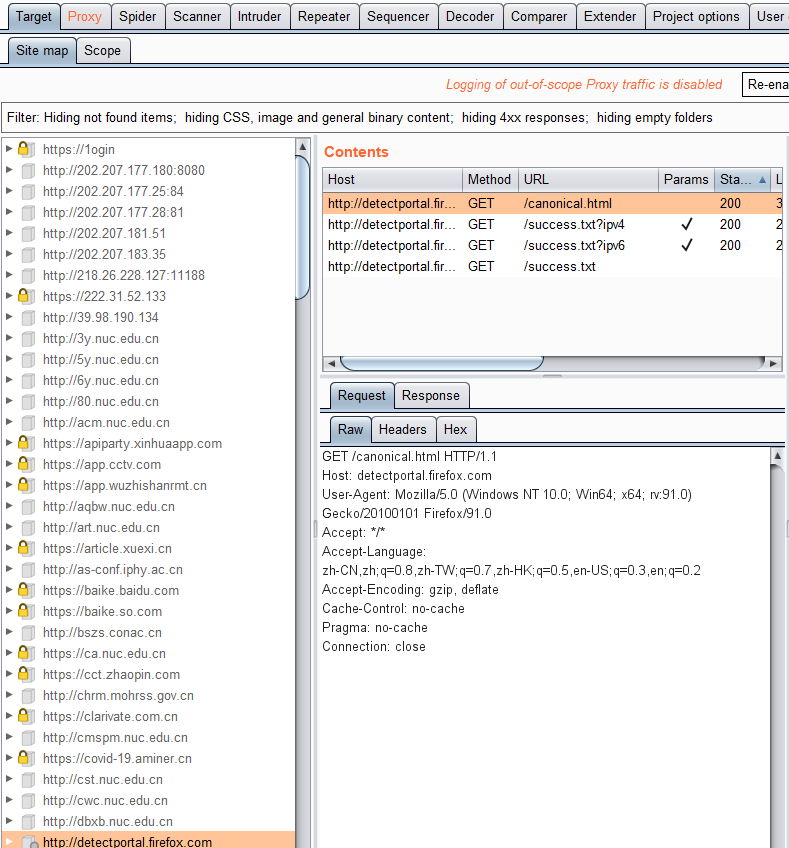The image size is (789, 848).
Task: Open the Scope sub-tab
Action: (x=103, y=51)
